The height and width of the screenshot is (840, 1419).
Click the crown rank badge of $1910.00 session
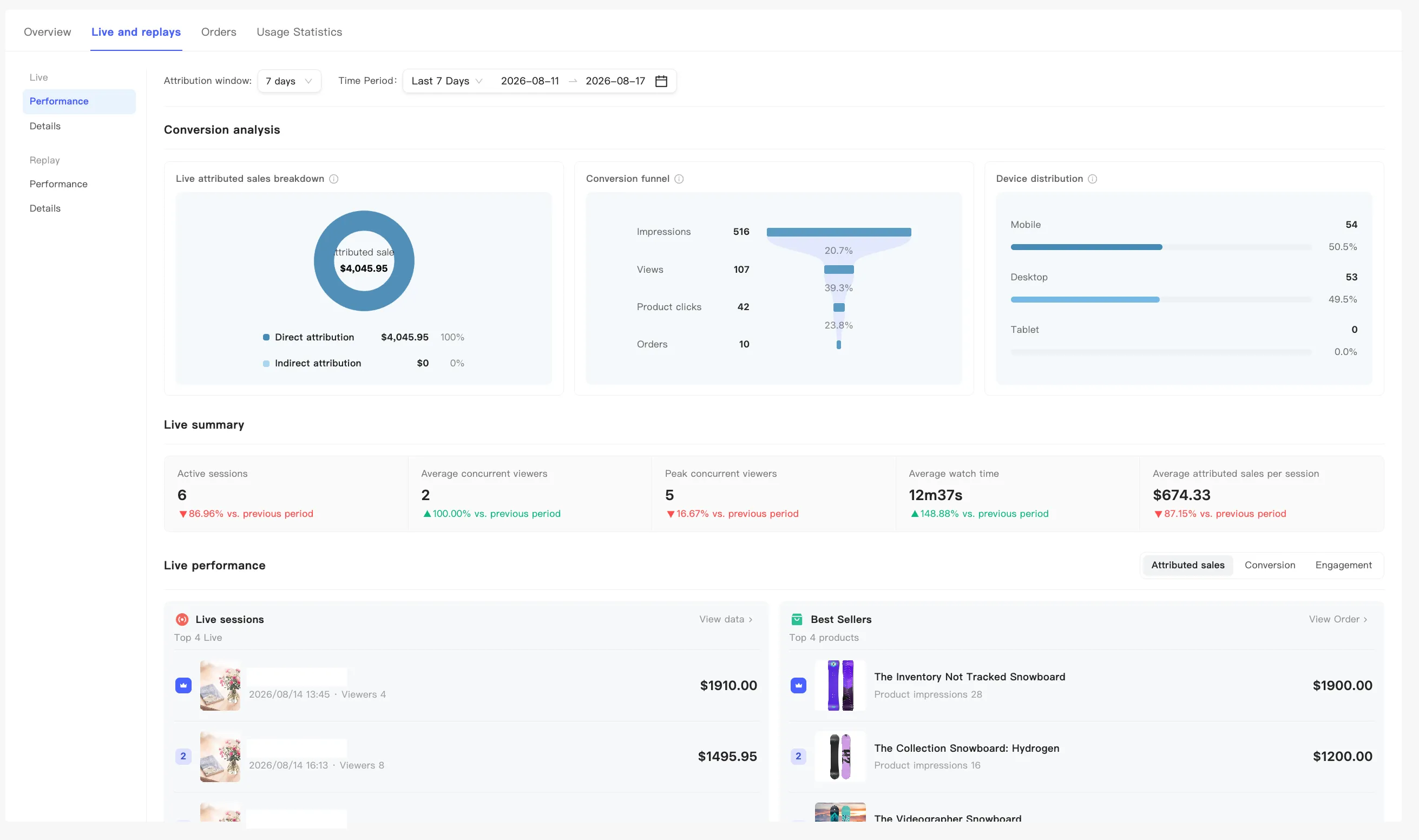[x=183, y=685]
